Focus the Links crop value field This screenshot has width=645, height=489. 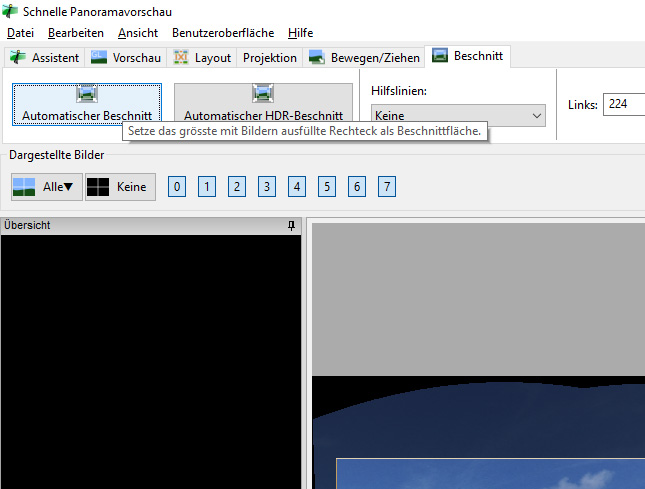(x=624, y=104)
